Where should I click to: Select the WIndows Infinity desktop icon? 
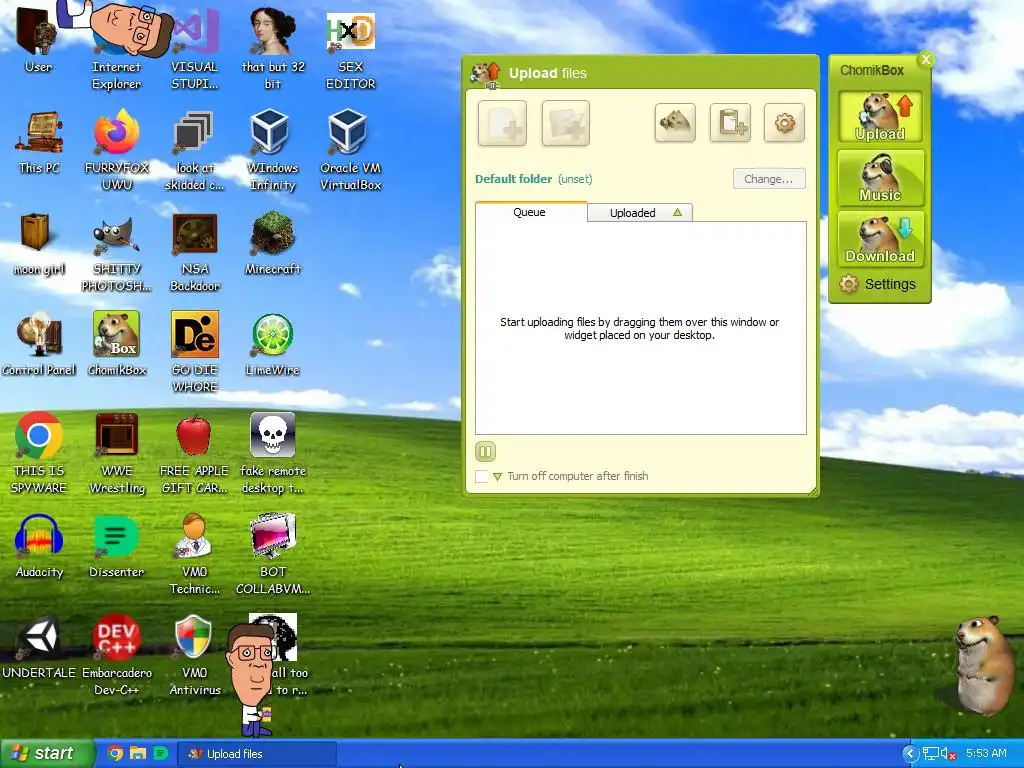272,150
